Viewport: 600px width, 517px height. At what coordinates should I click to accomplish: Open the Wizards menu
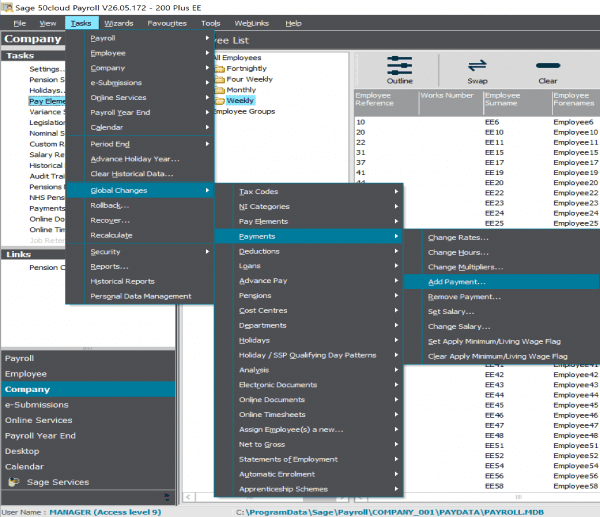point(119,23)
